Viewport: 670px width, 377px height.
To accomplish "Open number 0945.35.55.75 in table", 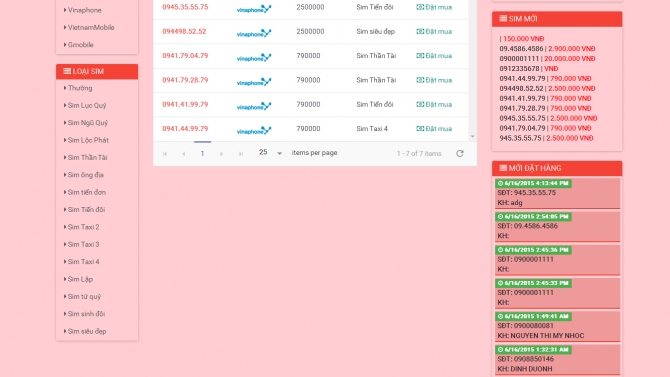I will 185,7.
